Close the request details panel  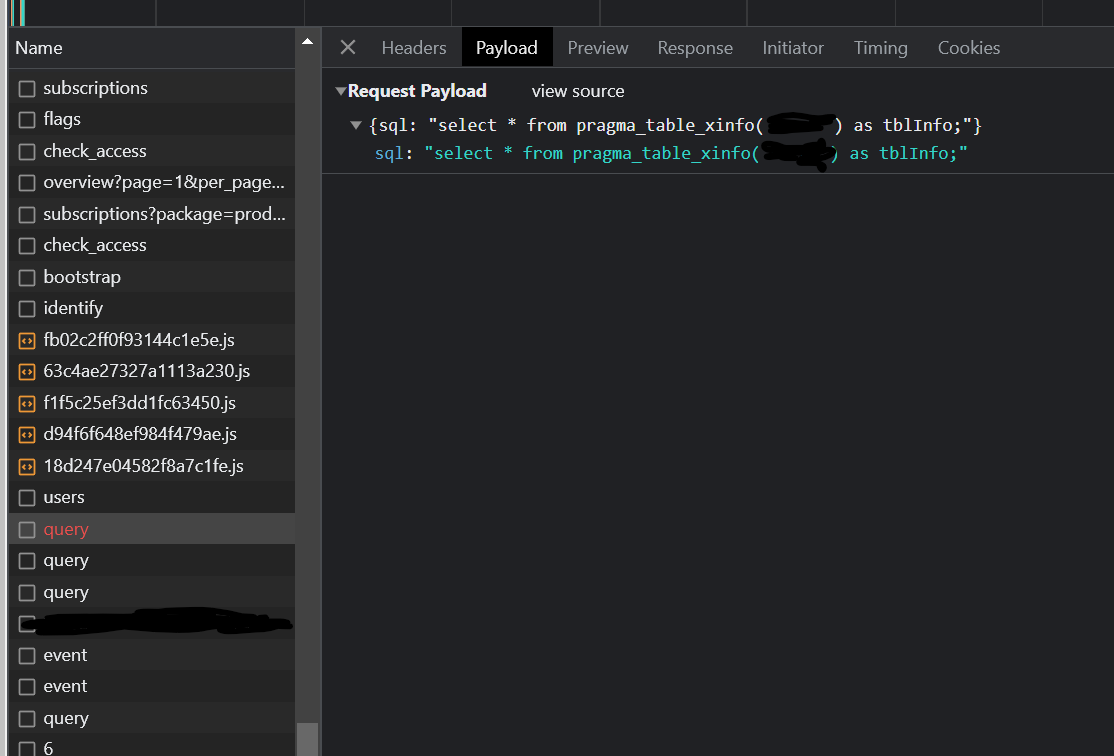point(347,48)
